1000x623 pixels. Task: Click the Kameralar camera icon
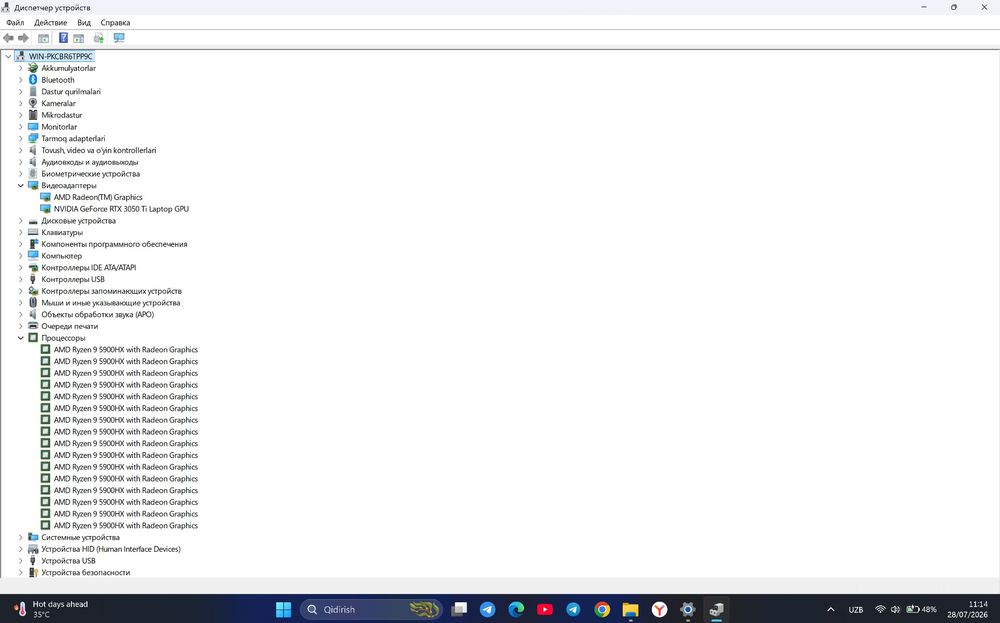pos(33,103)
